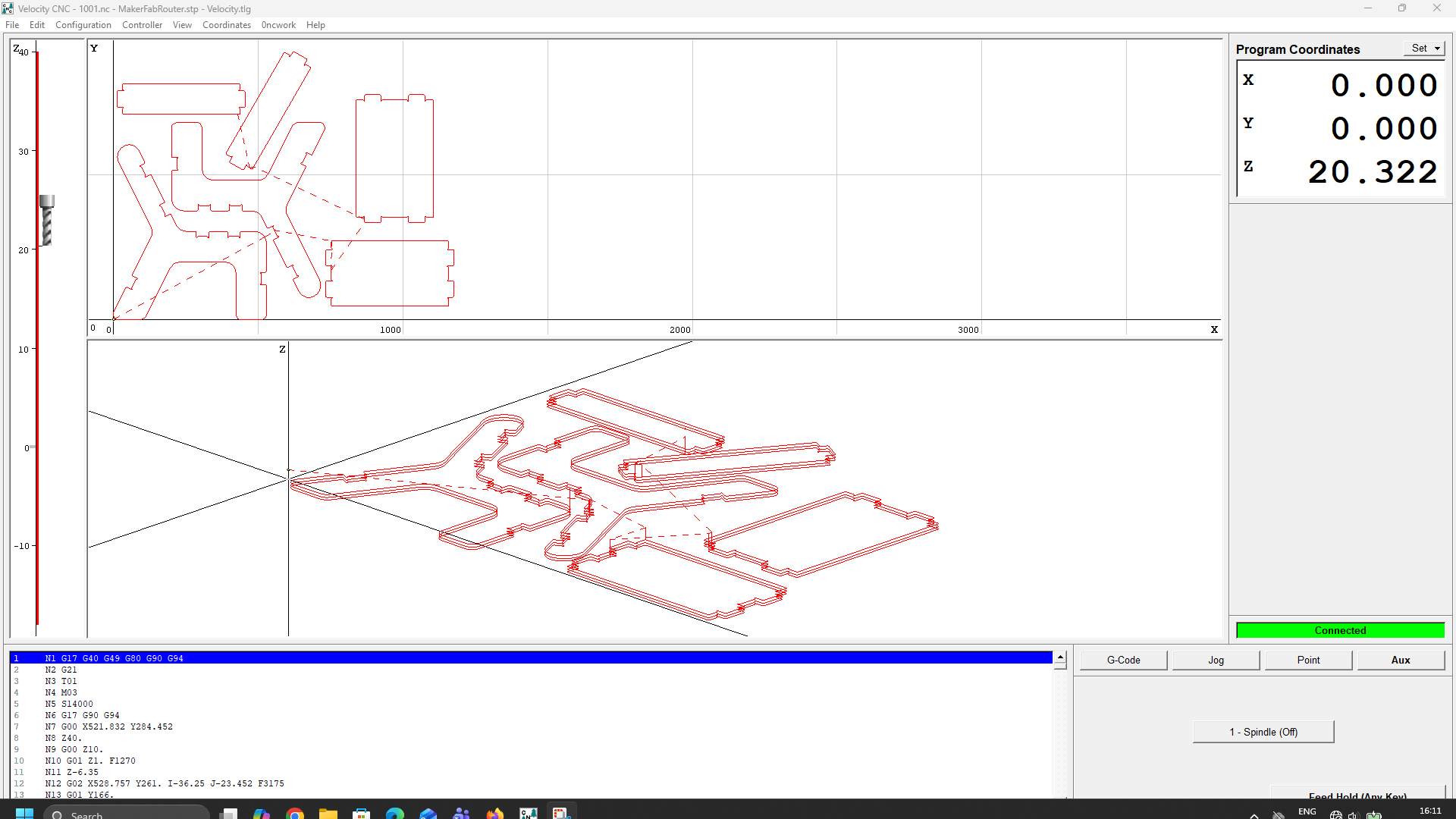1456x819 pixels.
Task: Open File Explorer from the taskbar
Action: pyautogui.click(x=328, y=814)
